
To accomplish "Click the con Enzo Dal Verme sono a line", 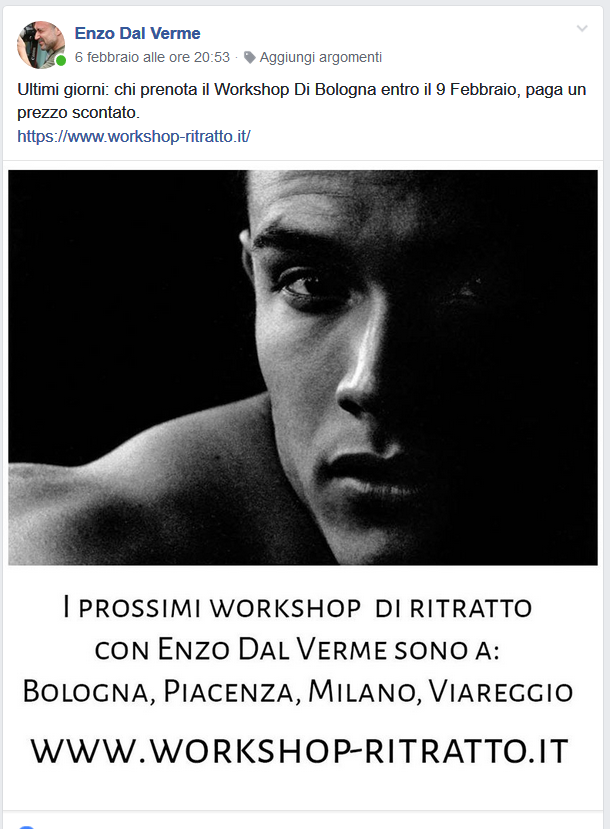I will point(297,649).
